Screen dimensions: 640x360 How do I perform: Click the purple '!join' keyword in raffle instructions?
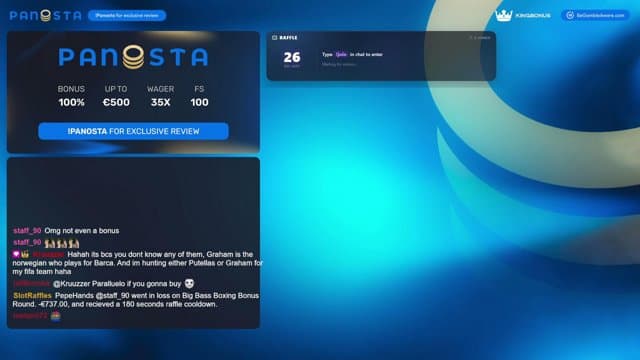click(341, 54)
